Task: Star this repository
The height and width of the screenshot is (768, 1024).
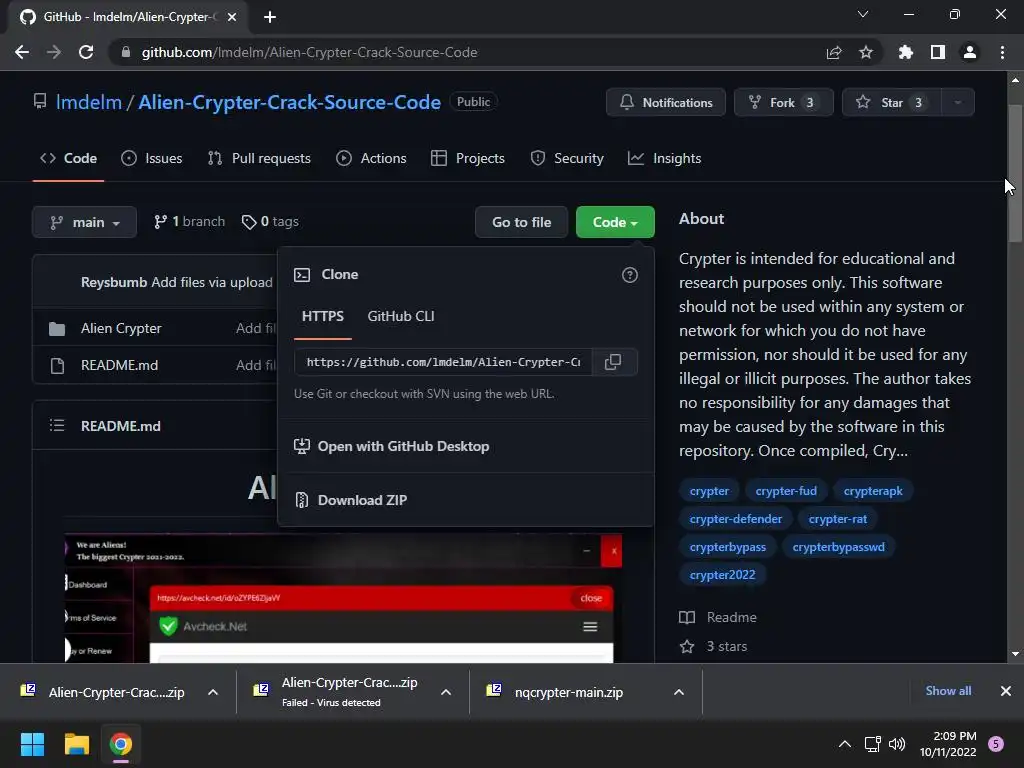Action: (x=892, y=103)
